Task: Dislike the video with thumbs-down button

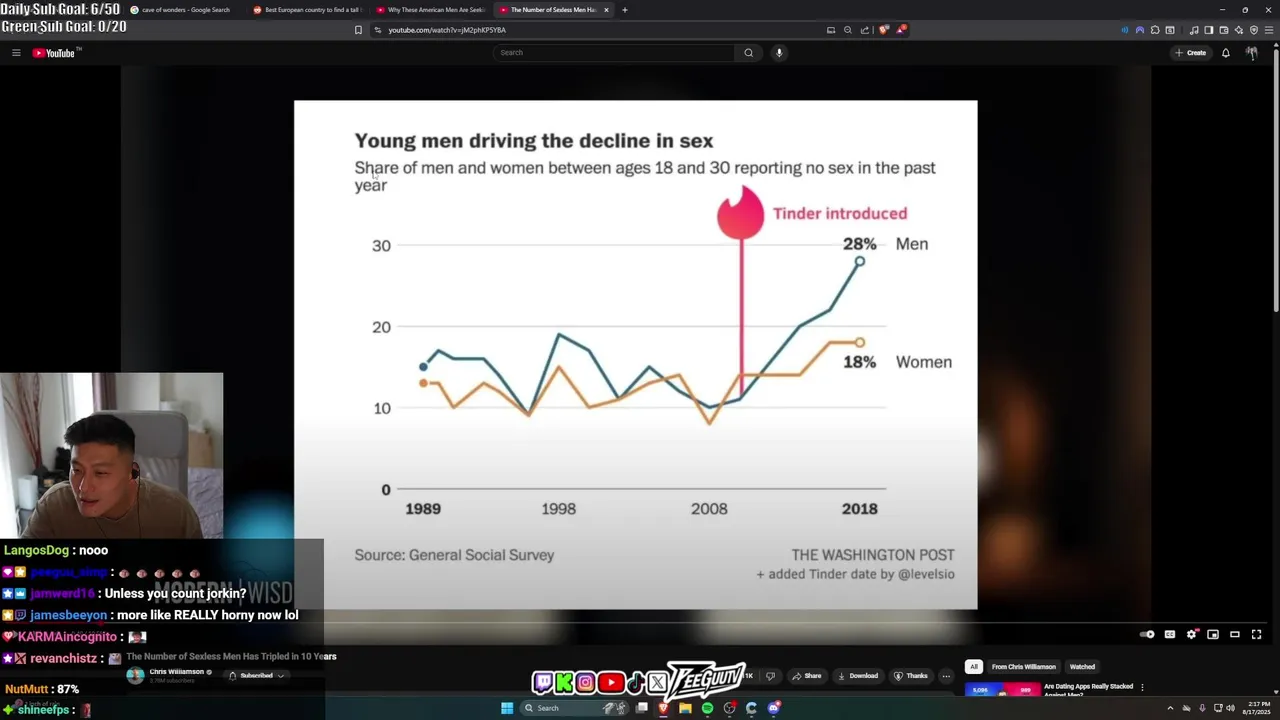Action: coord(770,676)
